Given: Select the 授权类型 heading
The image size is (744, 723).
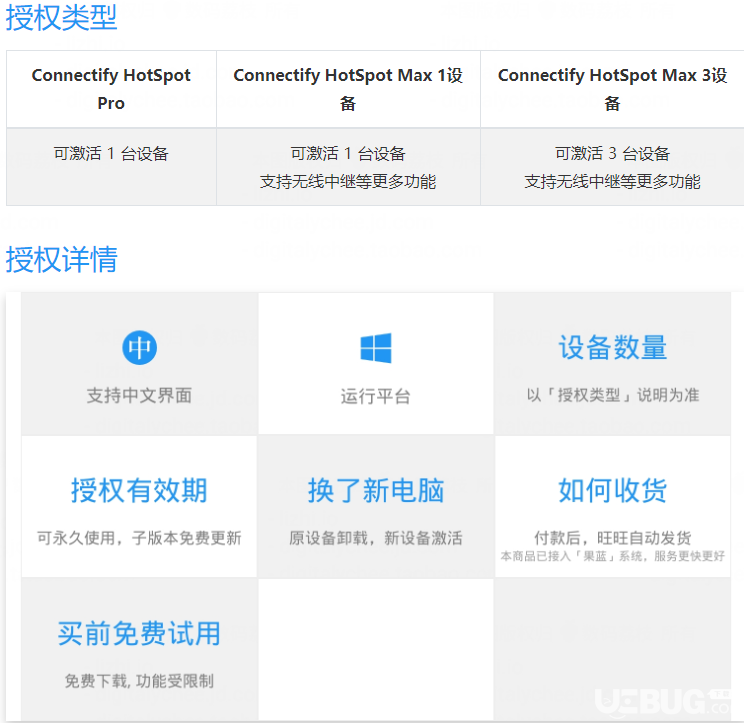Looking at the screenshot, I should pos(61,18).
